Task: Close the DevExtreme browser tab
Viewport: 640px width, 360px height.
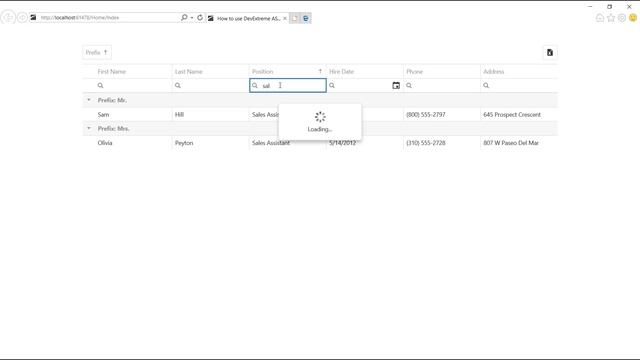Action: (285, 18)
